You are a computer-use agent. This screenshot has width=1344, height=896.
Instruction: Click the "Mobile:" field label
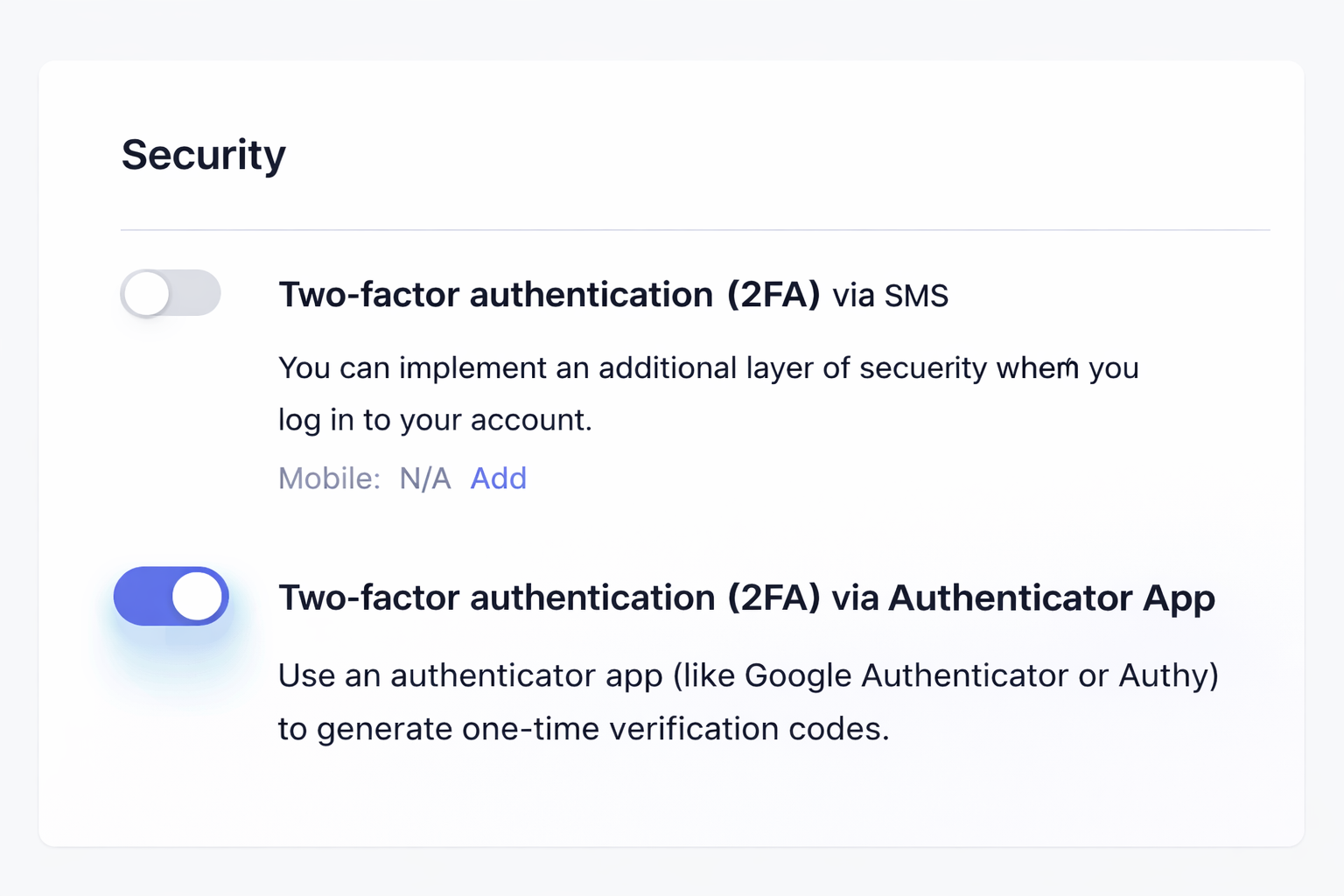tap(329, 479)
